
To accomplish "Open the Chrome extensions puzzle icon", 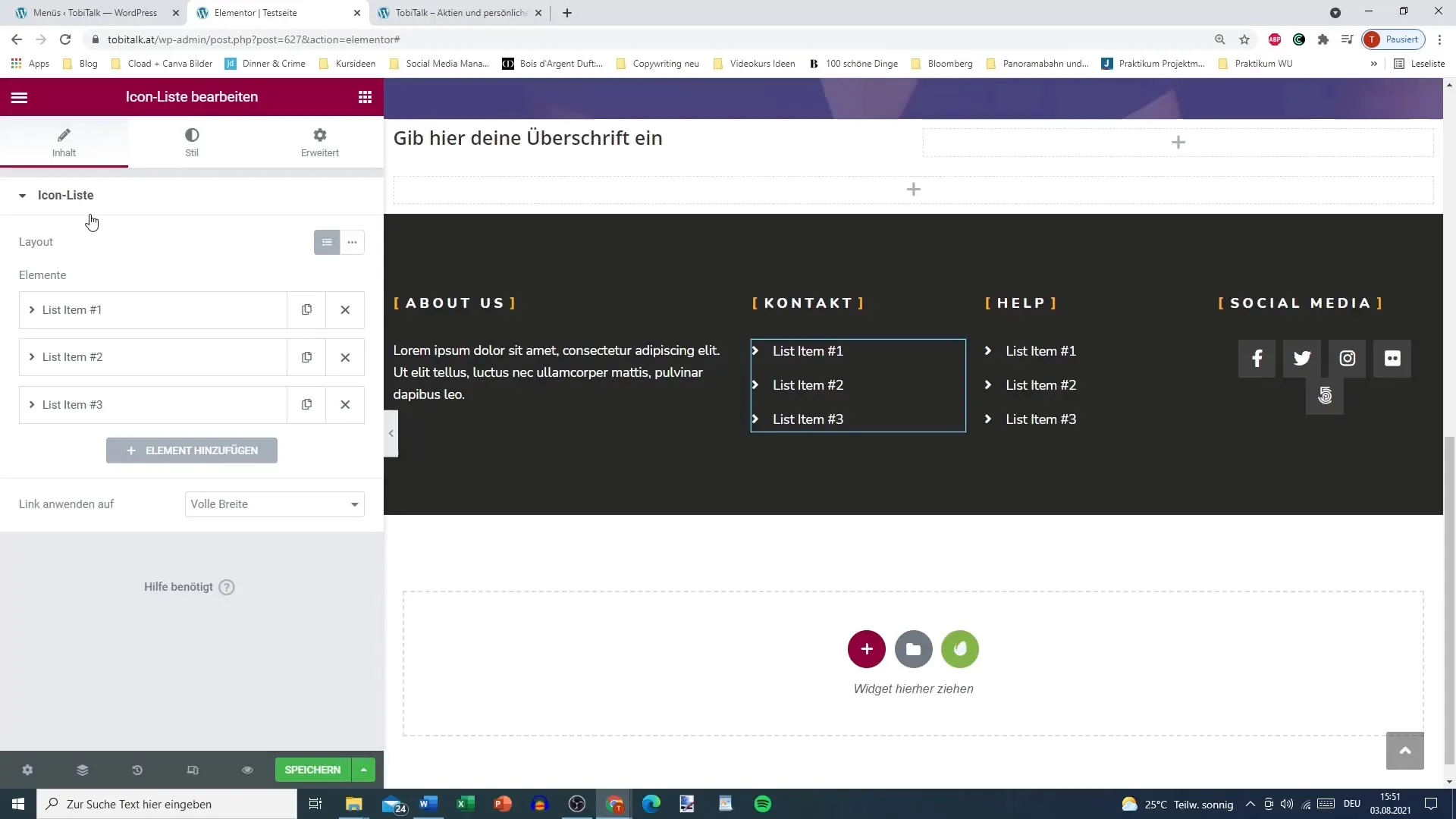I will click(1323, 39).
